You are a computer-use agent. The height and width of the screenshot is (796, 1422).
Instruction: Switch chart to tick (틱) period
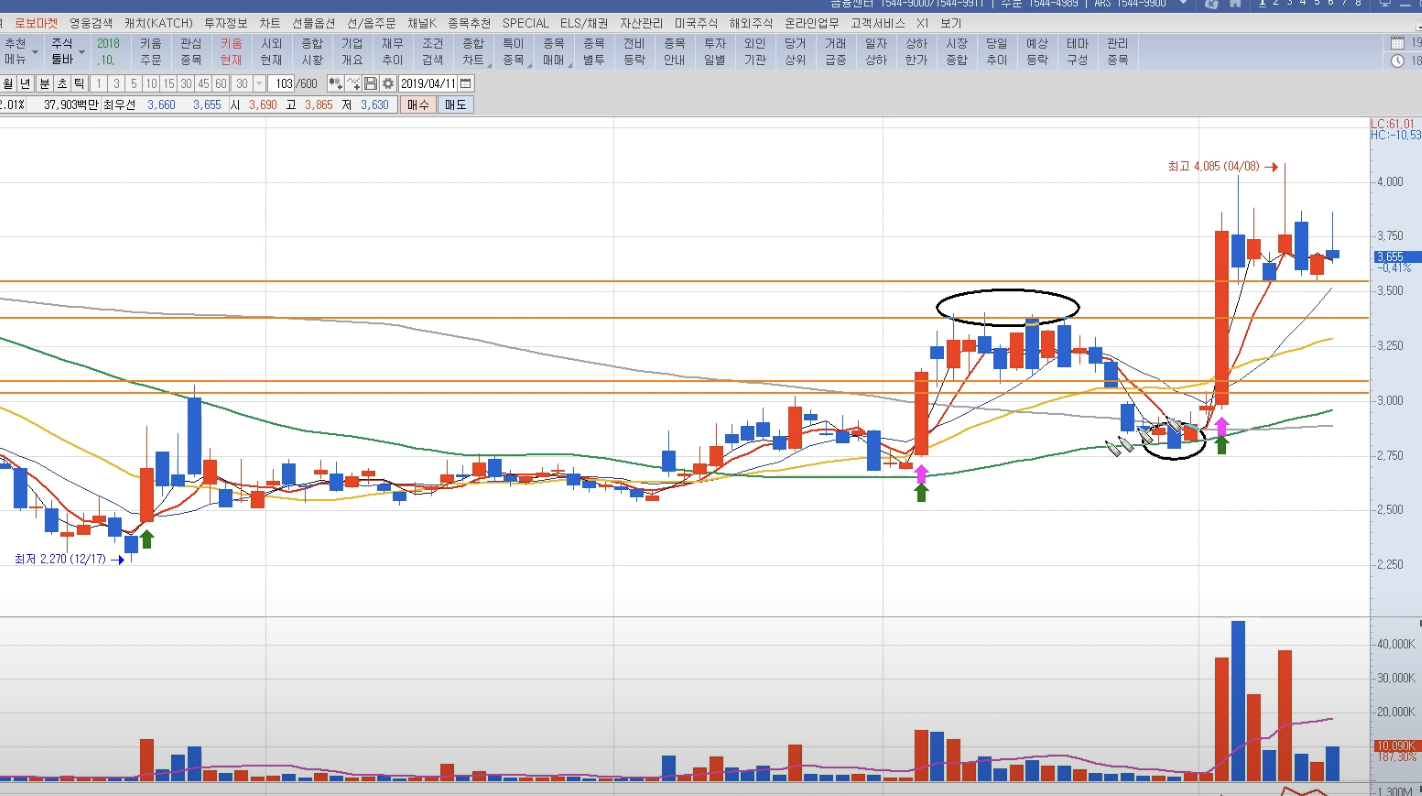[x=80, y=84]
